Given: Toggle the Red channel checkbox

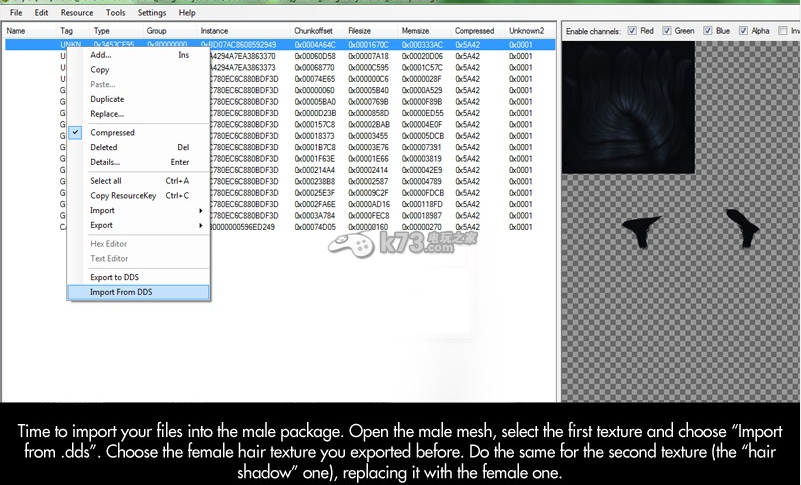Looking at the screenshot, I should [632, 32].
